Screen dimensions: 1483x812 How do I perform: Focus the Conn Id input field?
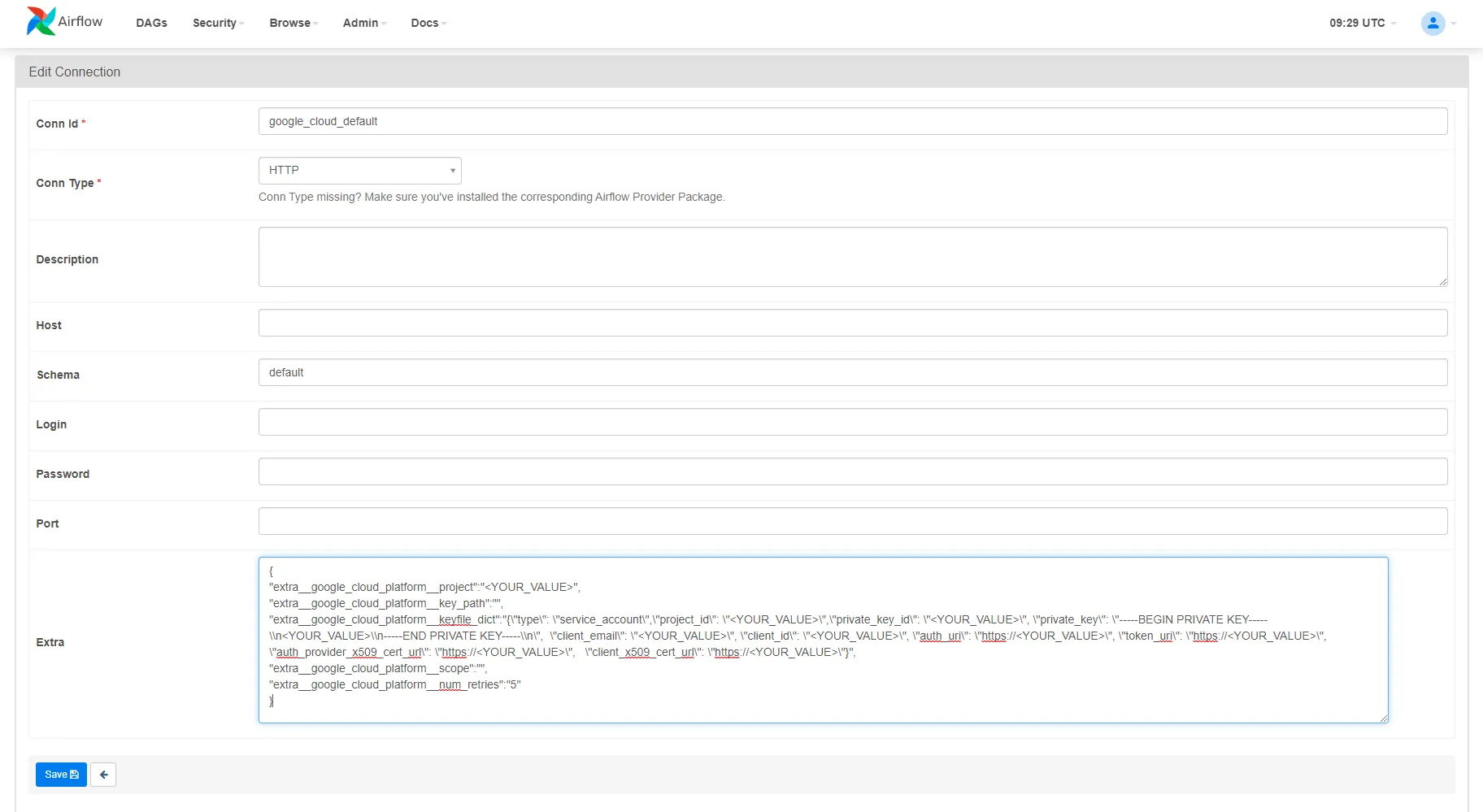(x=853, y=121)
